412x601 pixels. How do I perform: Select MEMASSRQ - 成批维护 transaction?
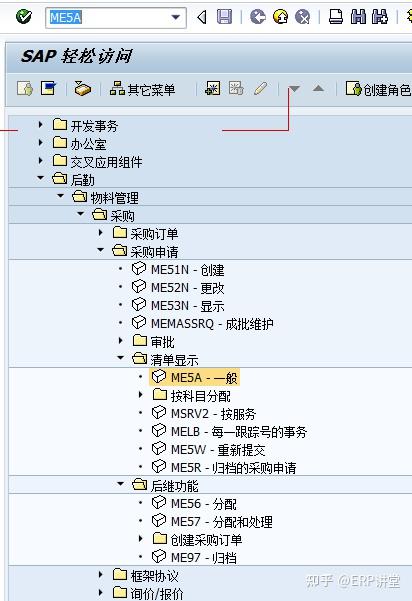(x=212, y=324)
